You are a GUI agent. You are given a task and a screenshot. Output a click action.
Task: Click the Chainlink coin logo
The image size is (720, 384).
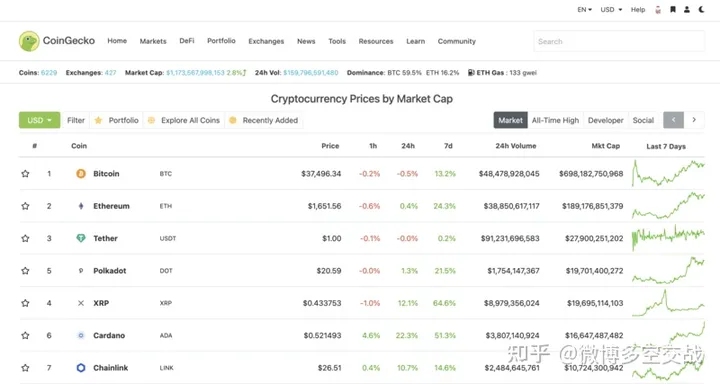point(81,367)
